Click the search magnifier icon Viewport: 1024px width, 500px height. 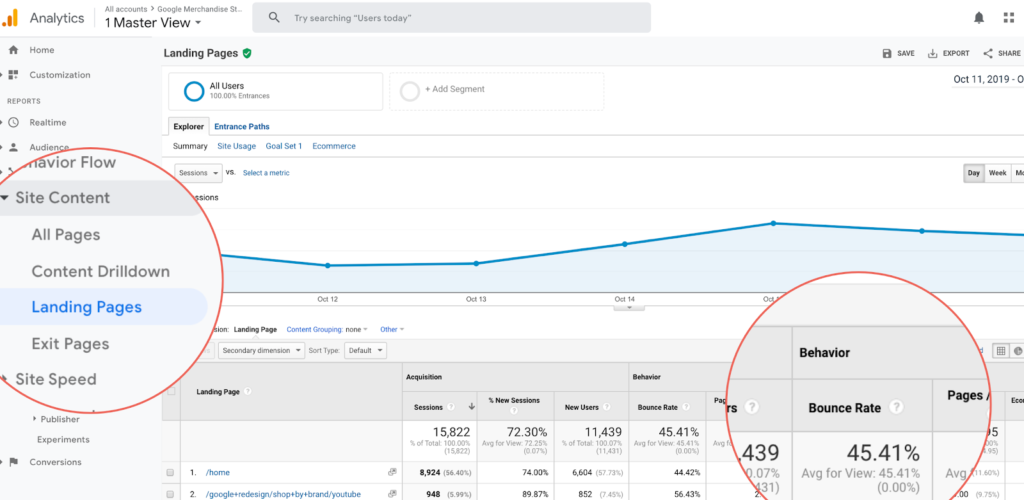click(274, 18)
